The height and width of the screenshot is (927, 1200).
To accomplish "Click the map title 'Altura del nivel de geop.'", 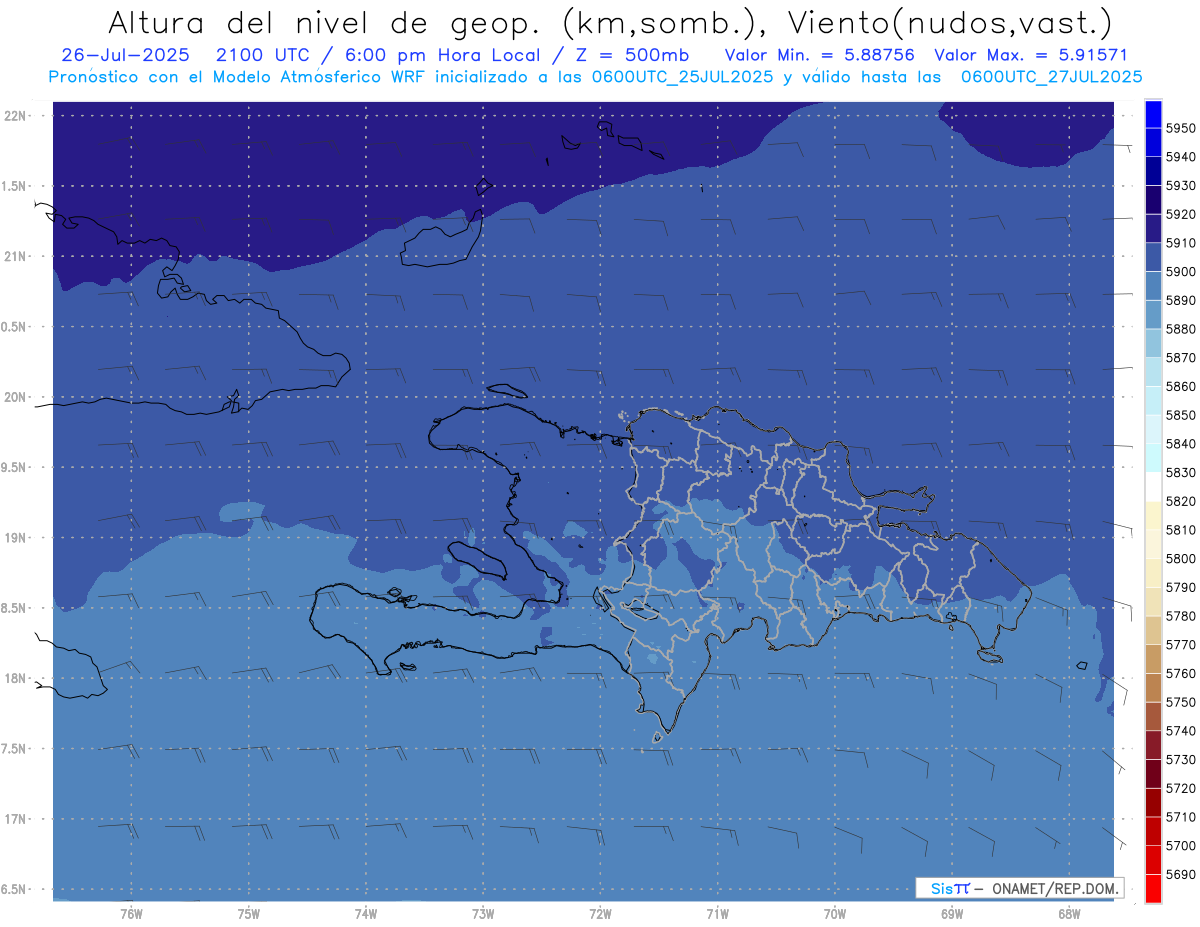I will (x=326, y=22).
